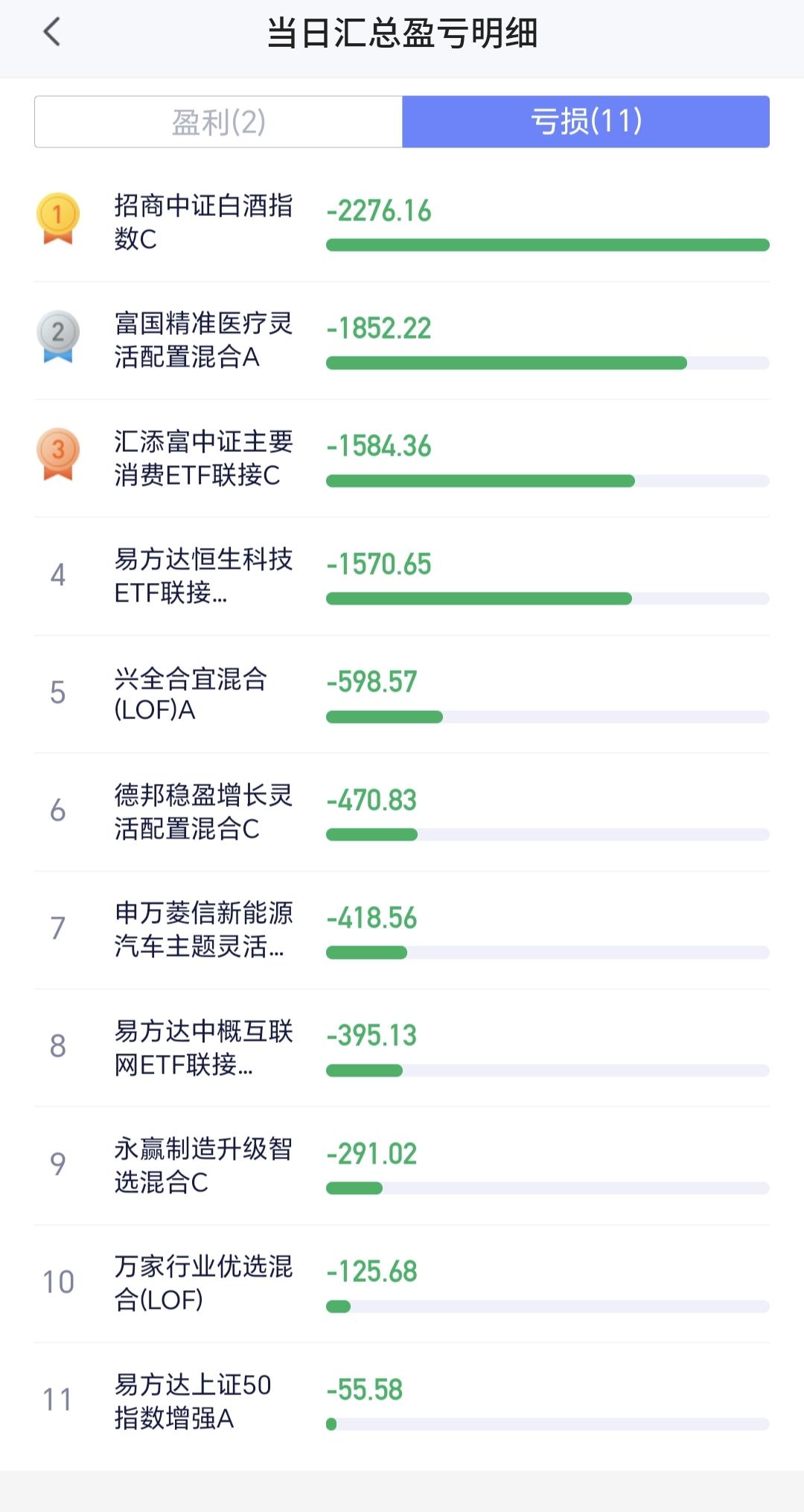Open 德邦稳盈增长灵活配置混合C entry

(x=402, y=812)
